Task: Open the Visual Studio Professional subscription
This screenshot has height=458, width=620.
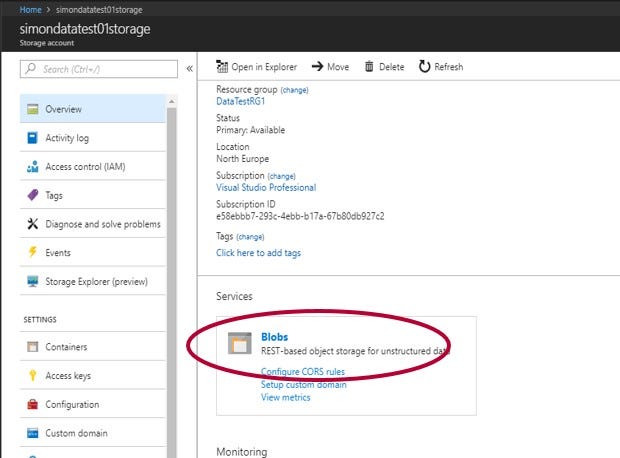Action: pyautogui.click(x=266, y=187)
